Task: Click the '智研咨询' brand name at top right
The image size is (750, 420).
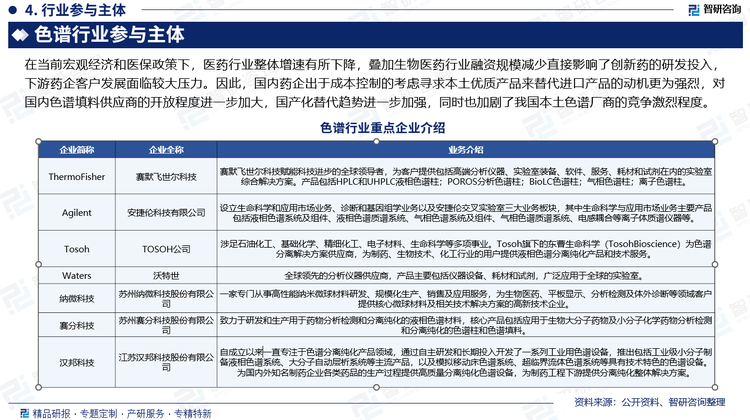Action: coord(722,10)
